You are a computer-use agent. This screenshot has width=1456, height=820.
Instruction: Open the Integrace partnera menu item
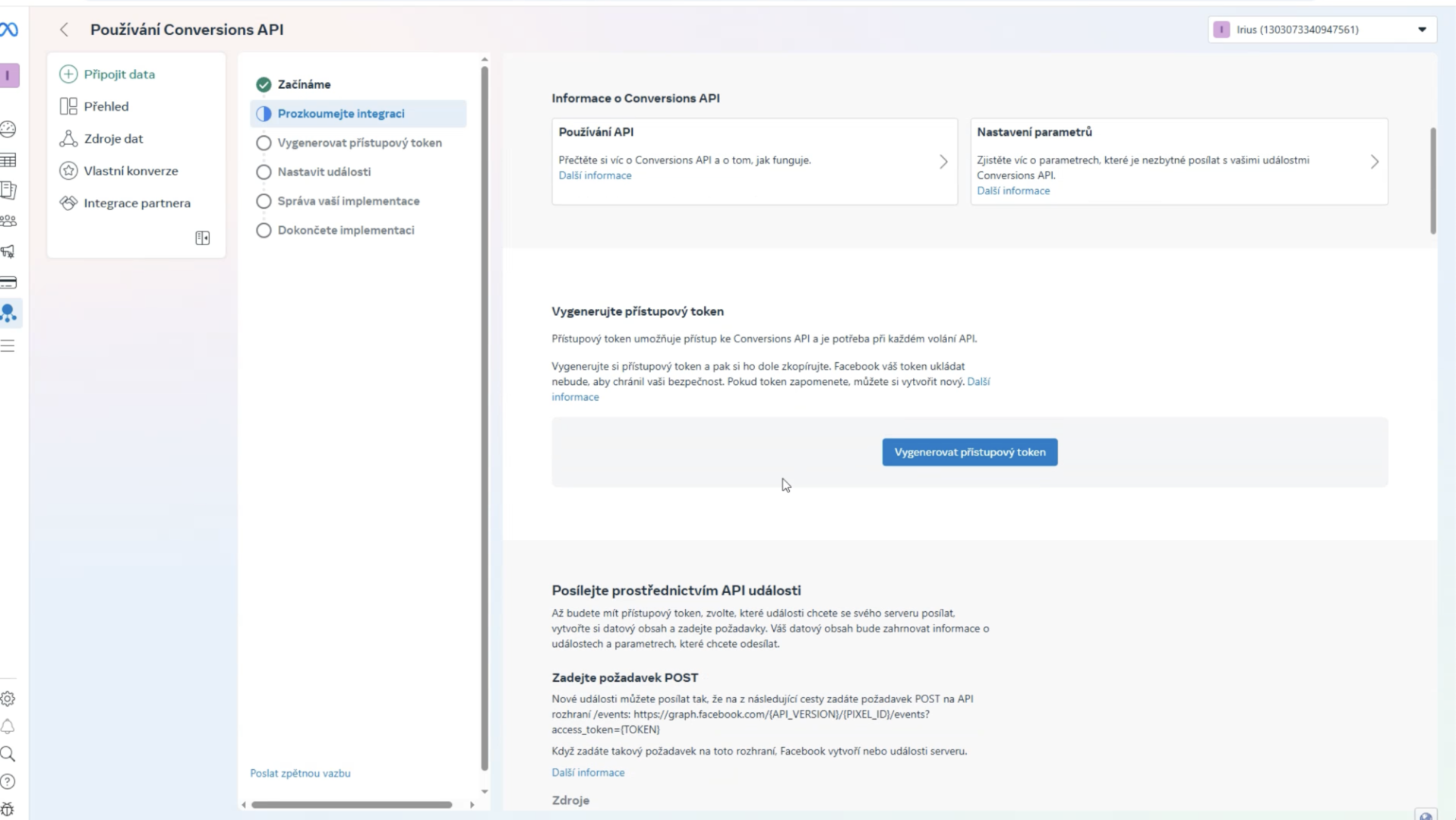point(137,203)
